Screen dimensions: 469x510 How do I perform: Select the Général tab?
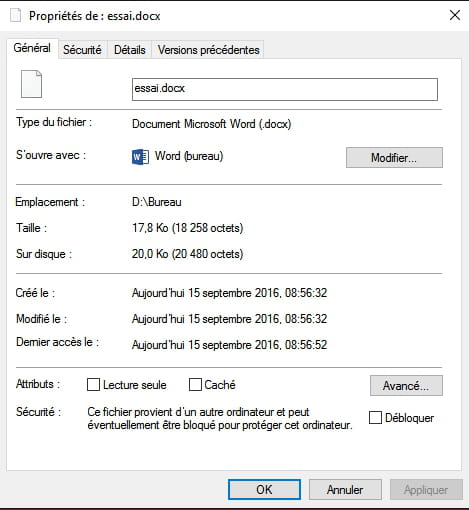point(32,48)
